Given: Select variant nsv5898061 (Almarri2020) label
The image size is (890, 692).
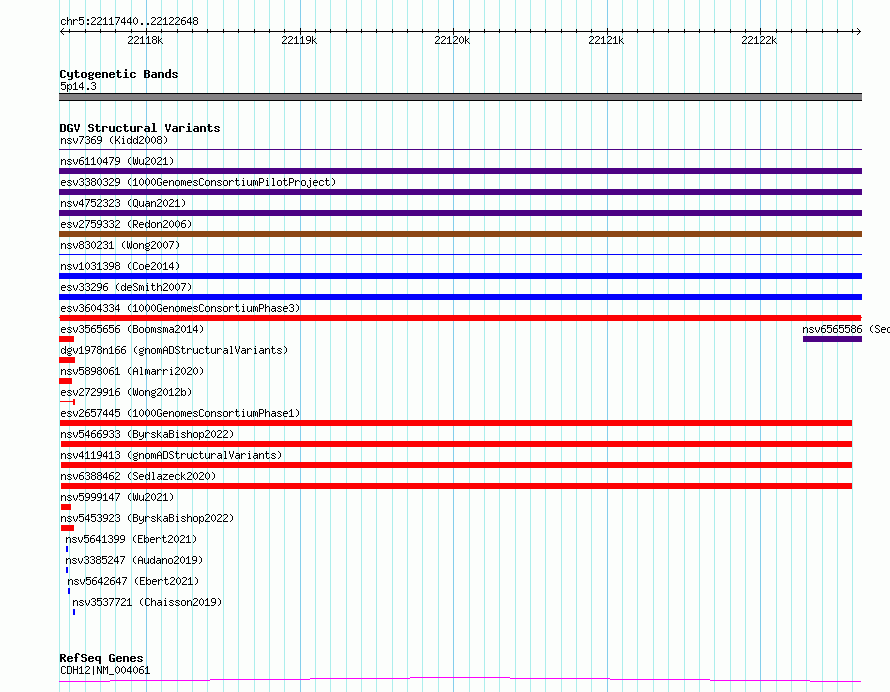Looking at the screenshot, I should (x=132, y=371).
